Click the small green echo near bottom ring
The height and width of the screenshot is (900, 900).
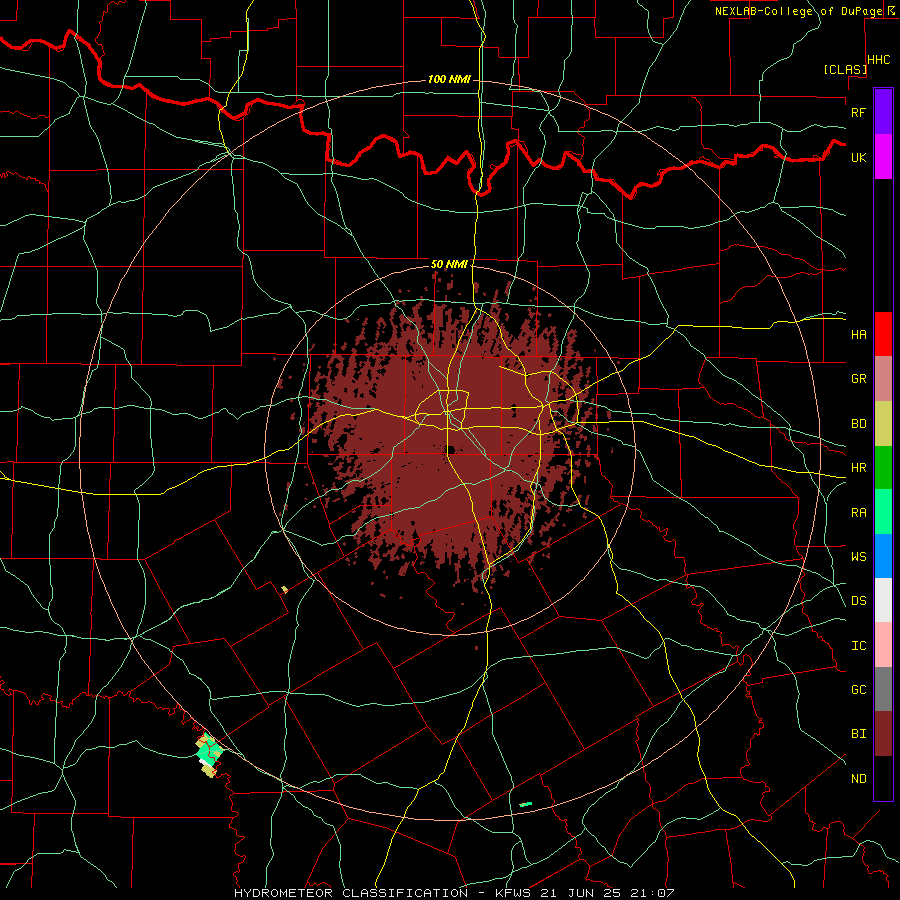pos(526,804)
